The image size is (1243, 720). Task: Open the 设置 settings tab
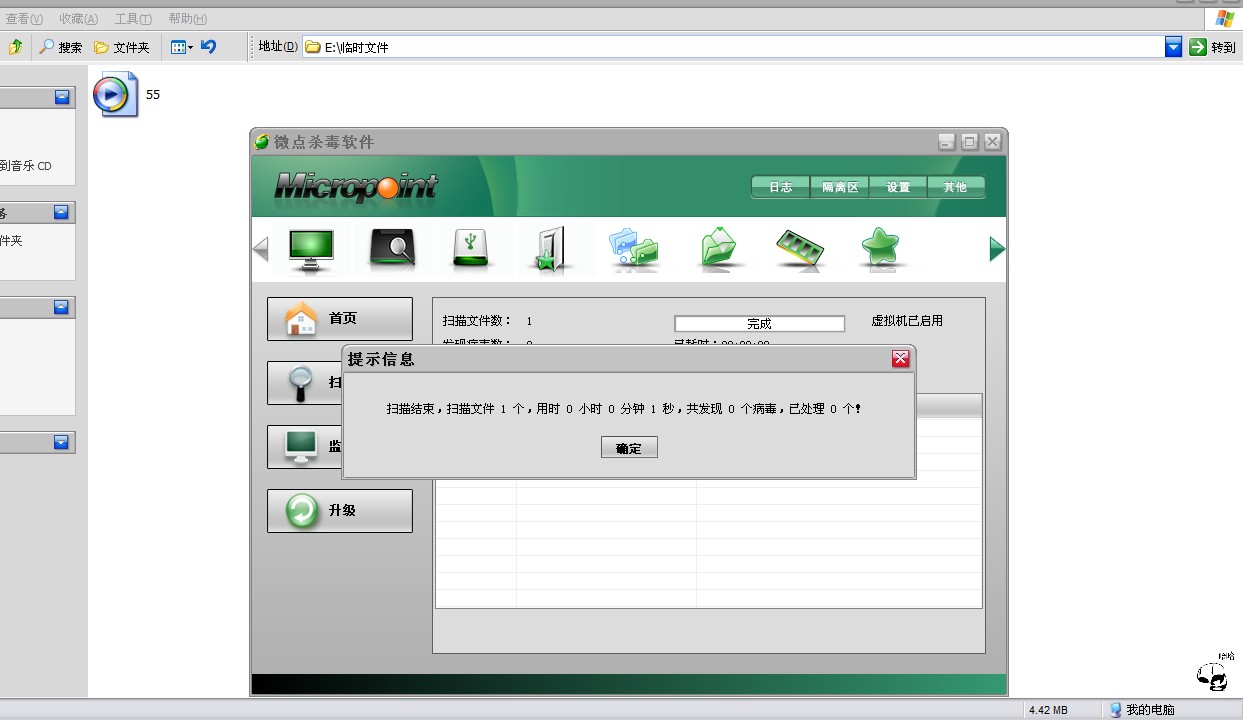tap(898, 187)
